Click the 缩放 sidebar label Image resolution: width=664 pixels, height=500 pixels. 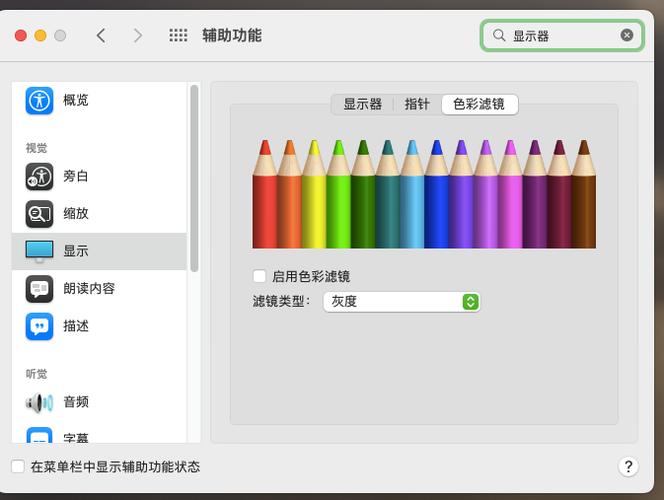click(x=76, y=213)
